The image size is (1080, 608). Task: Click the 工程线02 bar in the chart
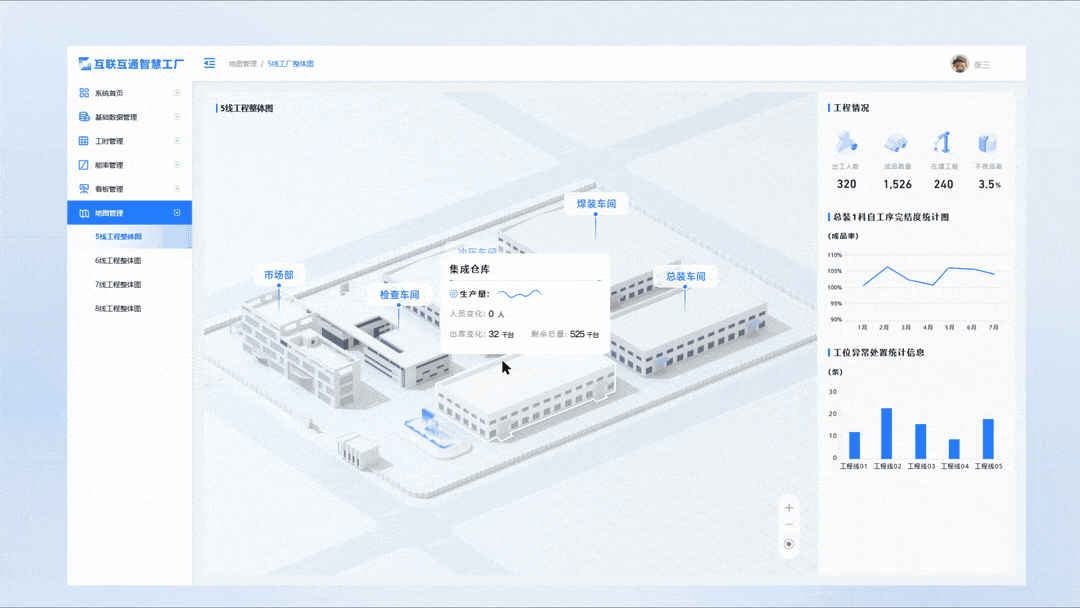(886, 433)
